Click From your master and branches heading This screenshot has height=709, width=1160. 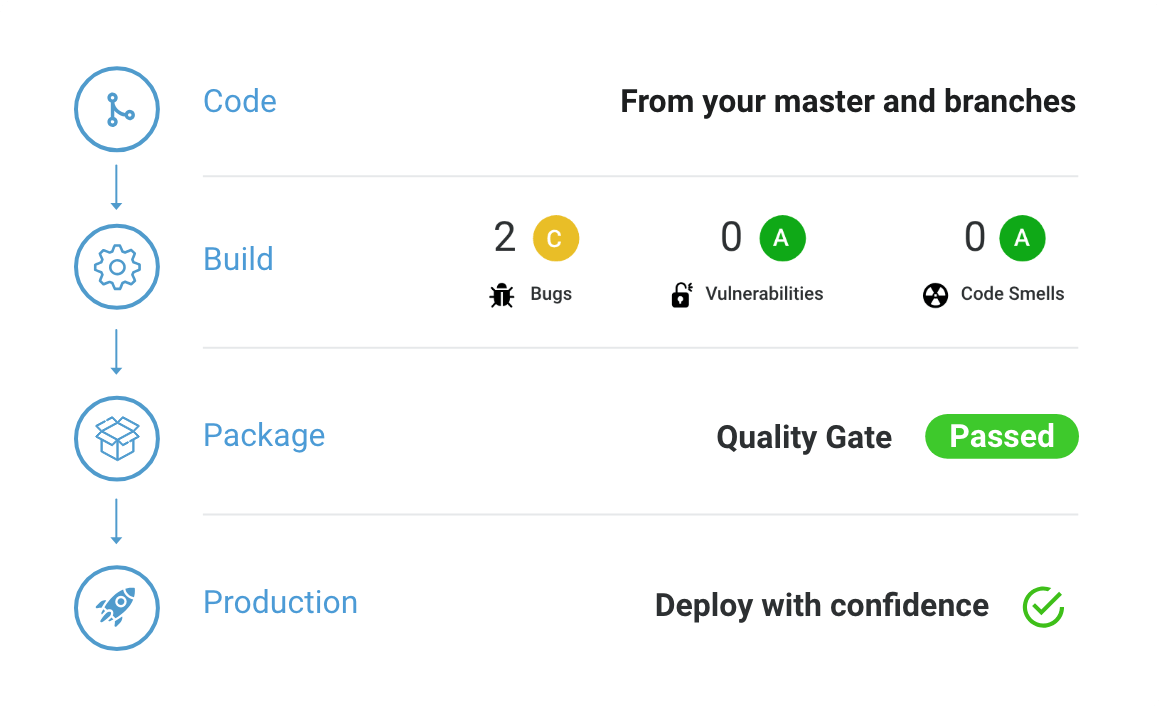(848, 101)
